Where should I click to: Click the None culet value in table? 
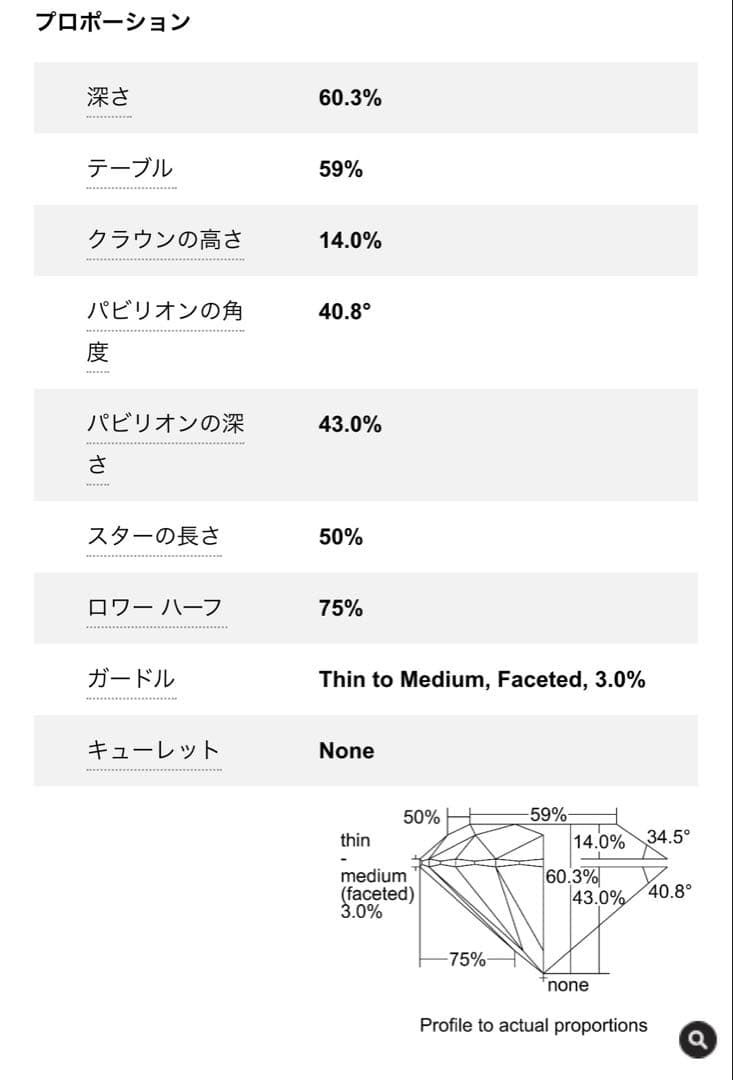click(346, 751)
